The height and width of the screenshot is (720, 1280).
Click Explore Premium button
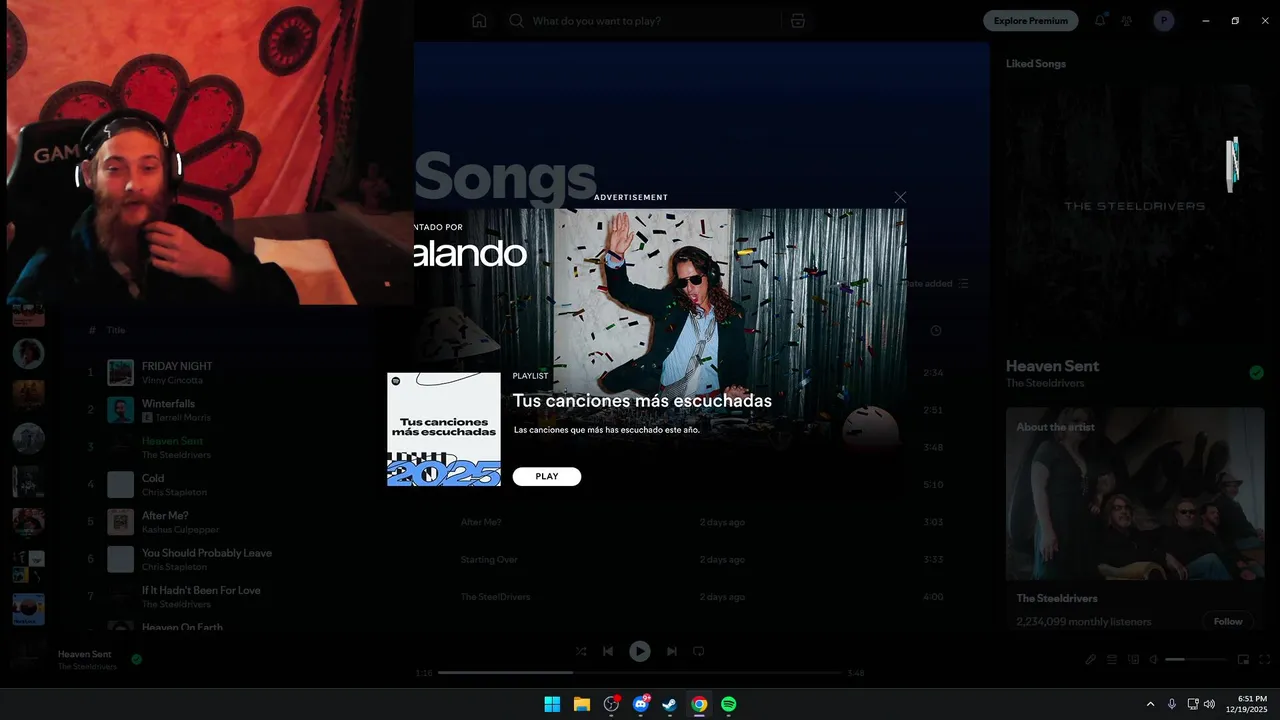(1031, 20)
